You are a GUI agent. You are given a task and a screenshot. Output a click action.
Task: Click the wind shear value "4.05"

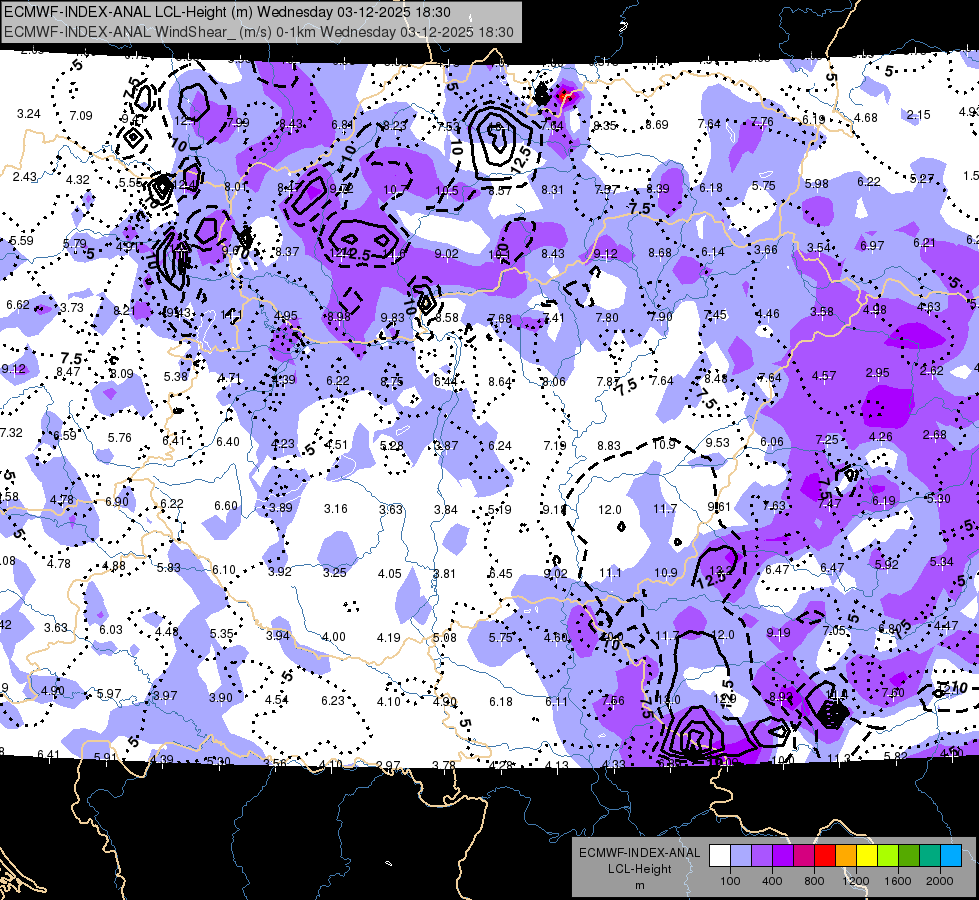[x=390, y=573]
